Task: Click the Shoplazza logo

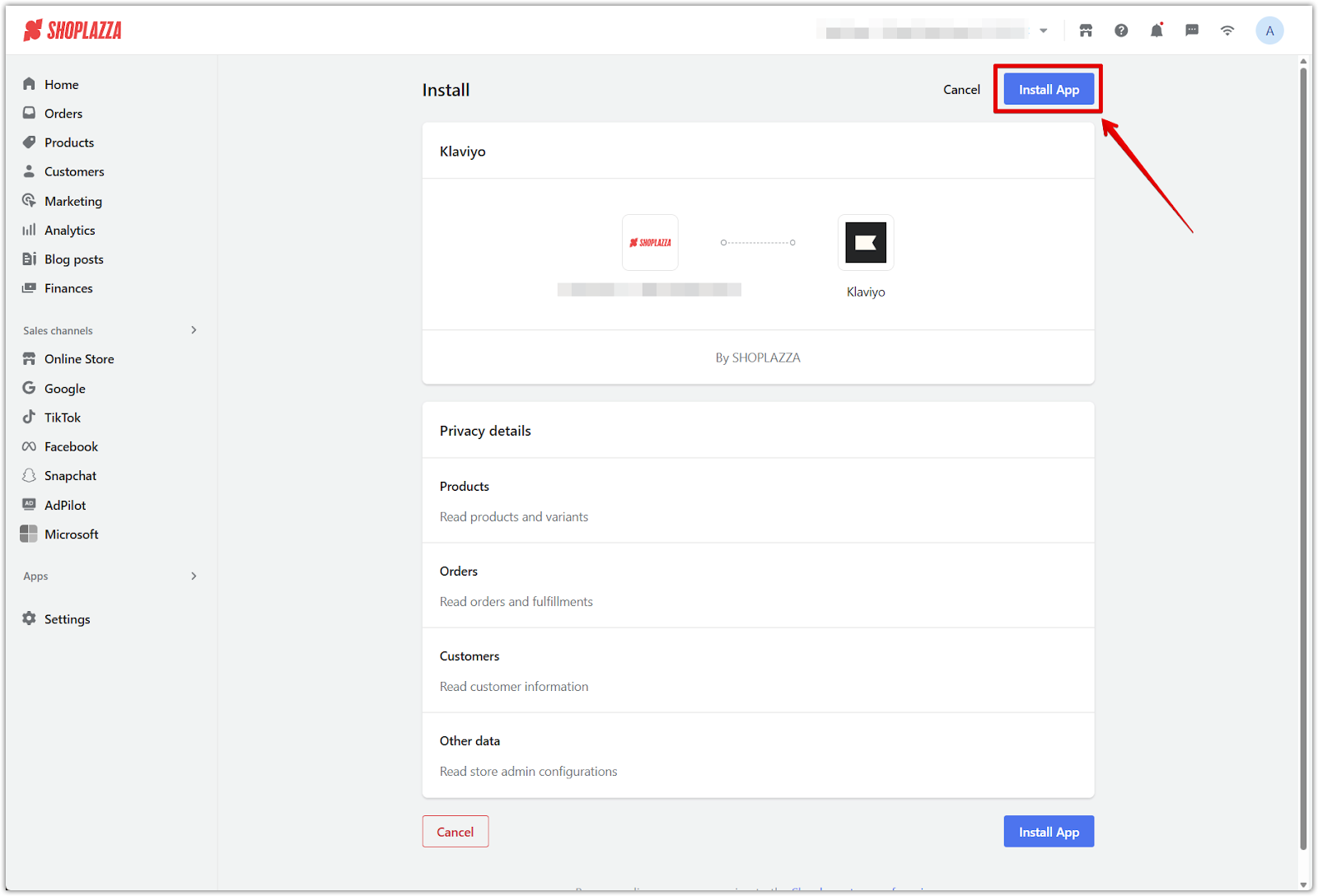Action: tap(72, 30)
